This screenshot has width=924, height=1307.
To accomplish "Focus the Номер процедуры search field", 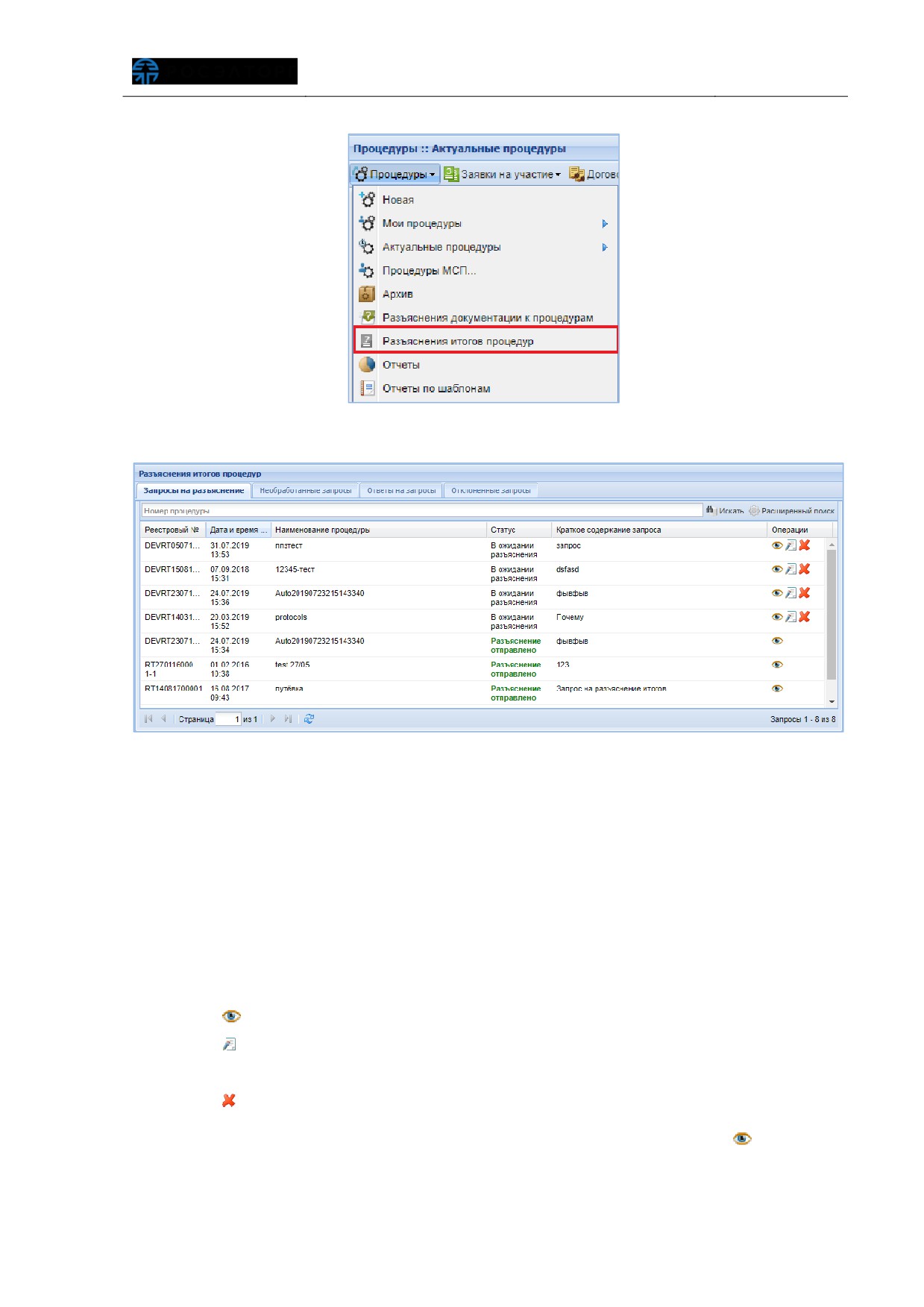I will (422, 511).
